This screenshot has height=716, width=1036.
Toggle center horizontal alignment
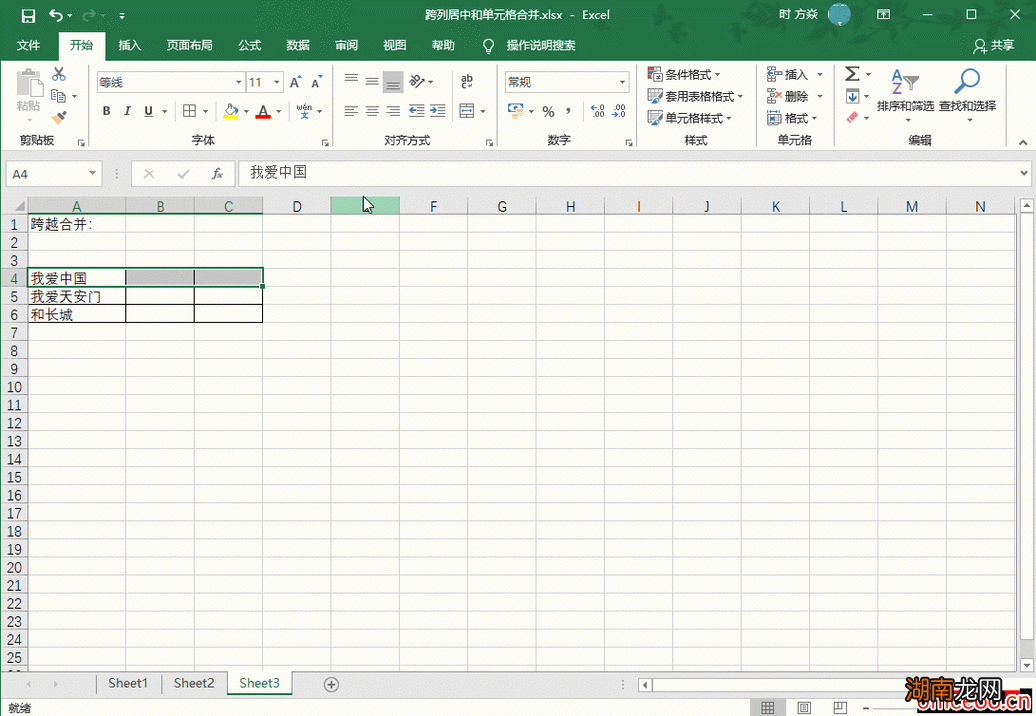pos(372,111)
